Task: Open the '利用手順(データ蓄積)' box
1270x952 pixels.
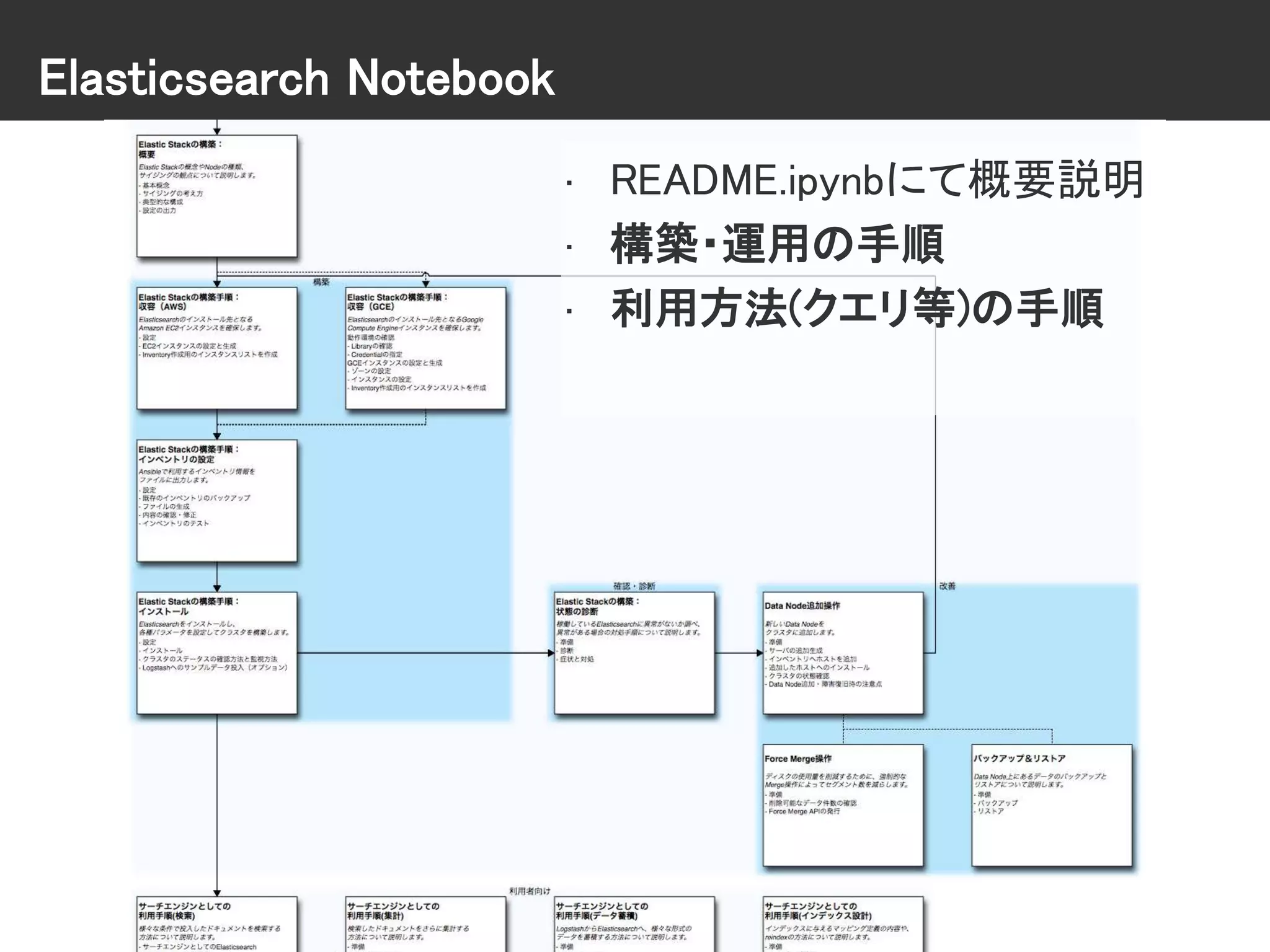Action: coord(634,924)
